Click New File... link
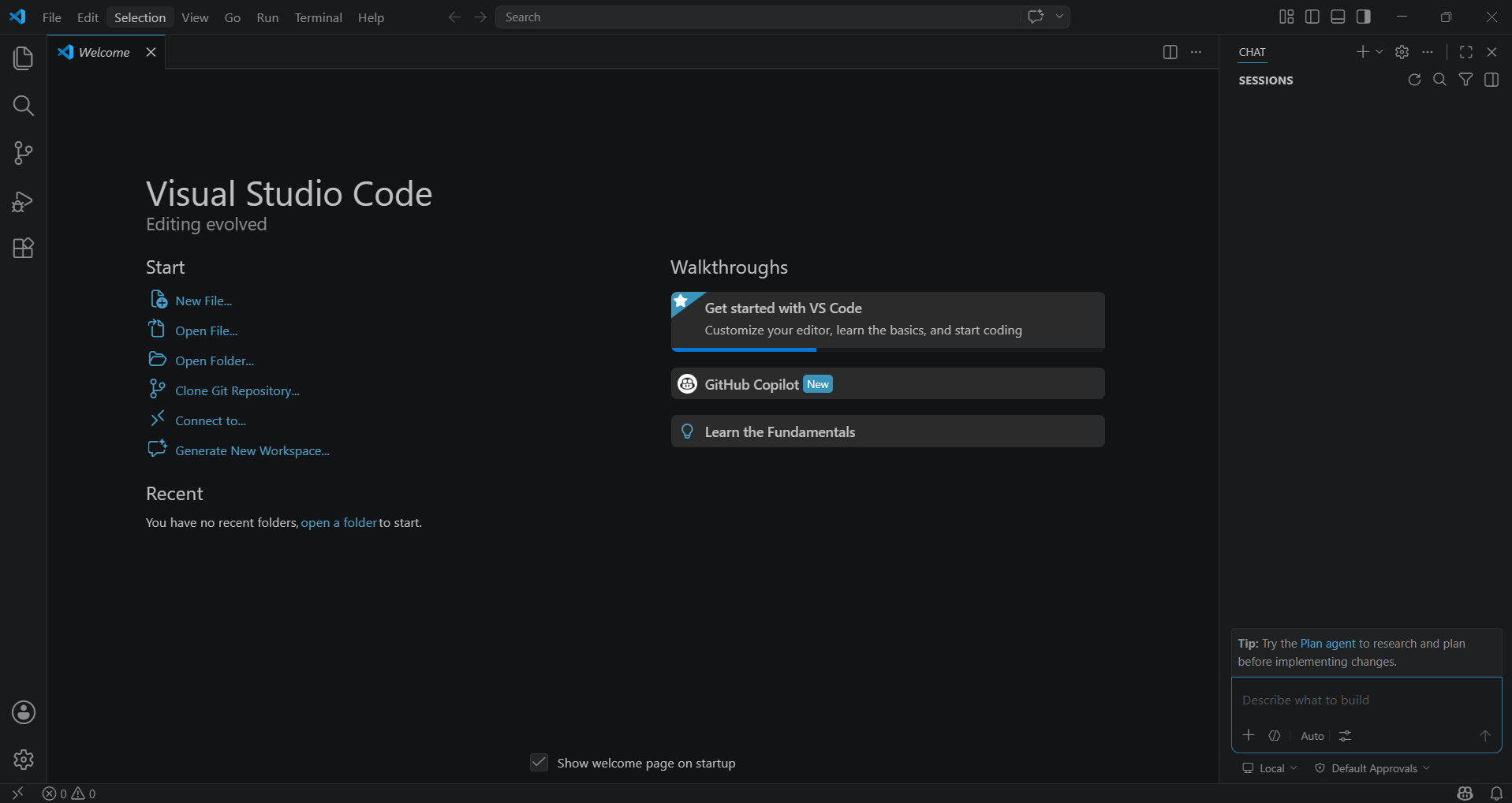This screenshot has height=803, width=1512. click(x=203, y=301)
